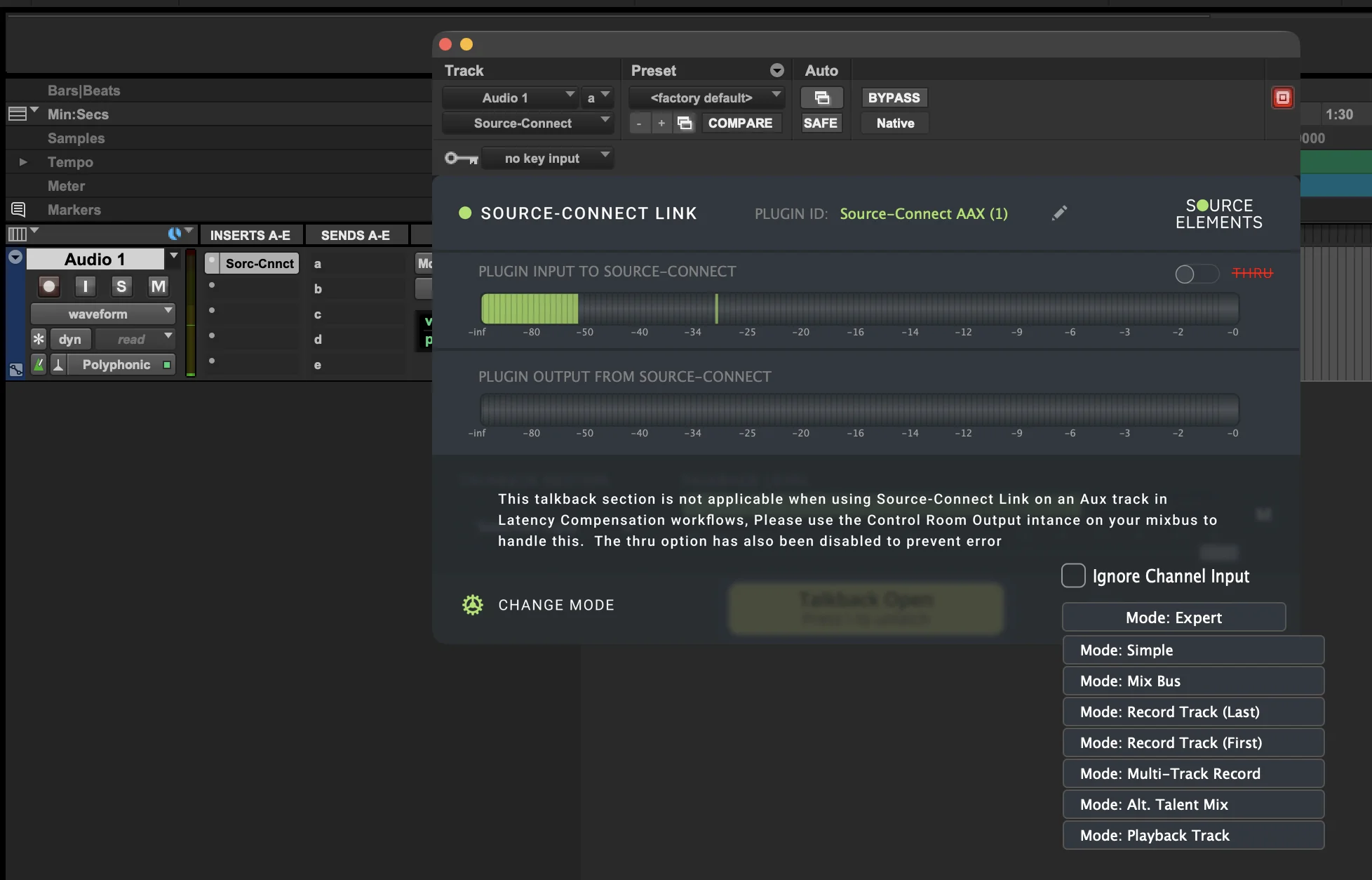Toggle the BYPASS button
1372x880 pixels.
tap(894, 98)
